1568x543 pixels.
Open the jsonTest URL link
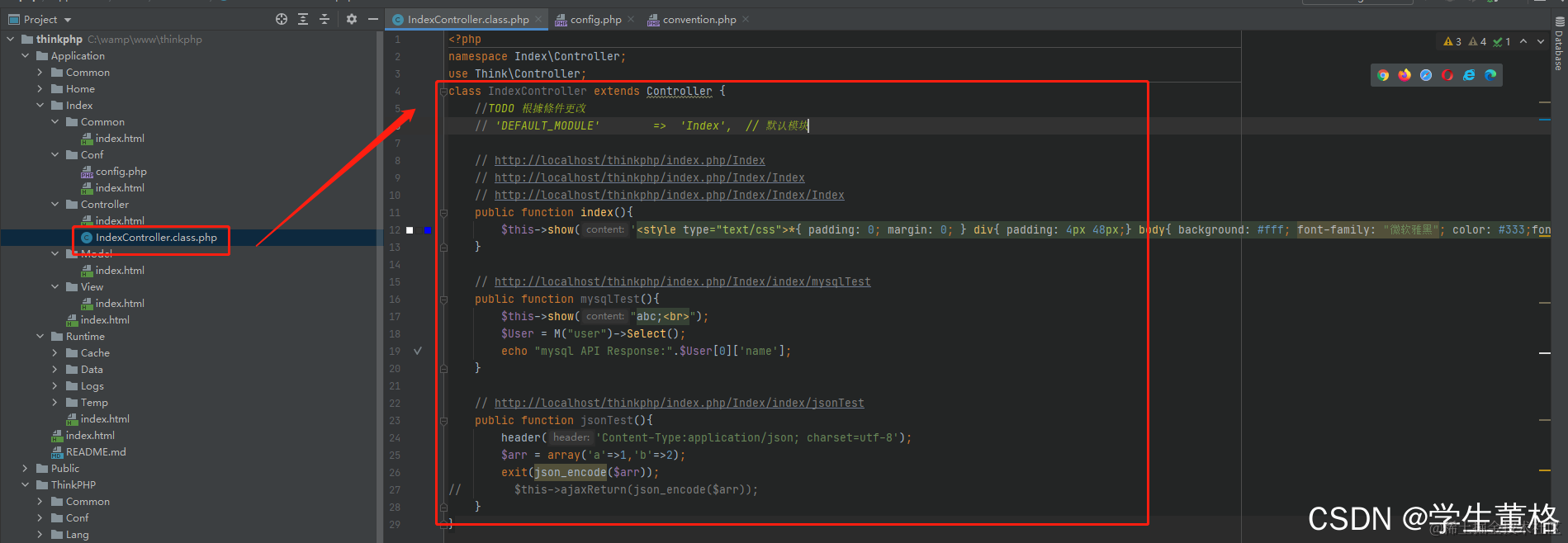679,403
